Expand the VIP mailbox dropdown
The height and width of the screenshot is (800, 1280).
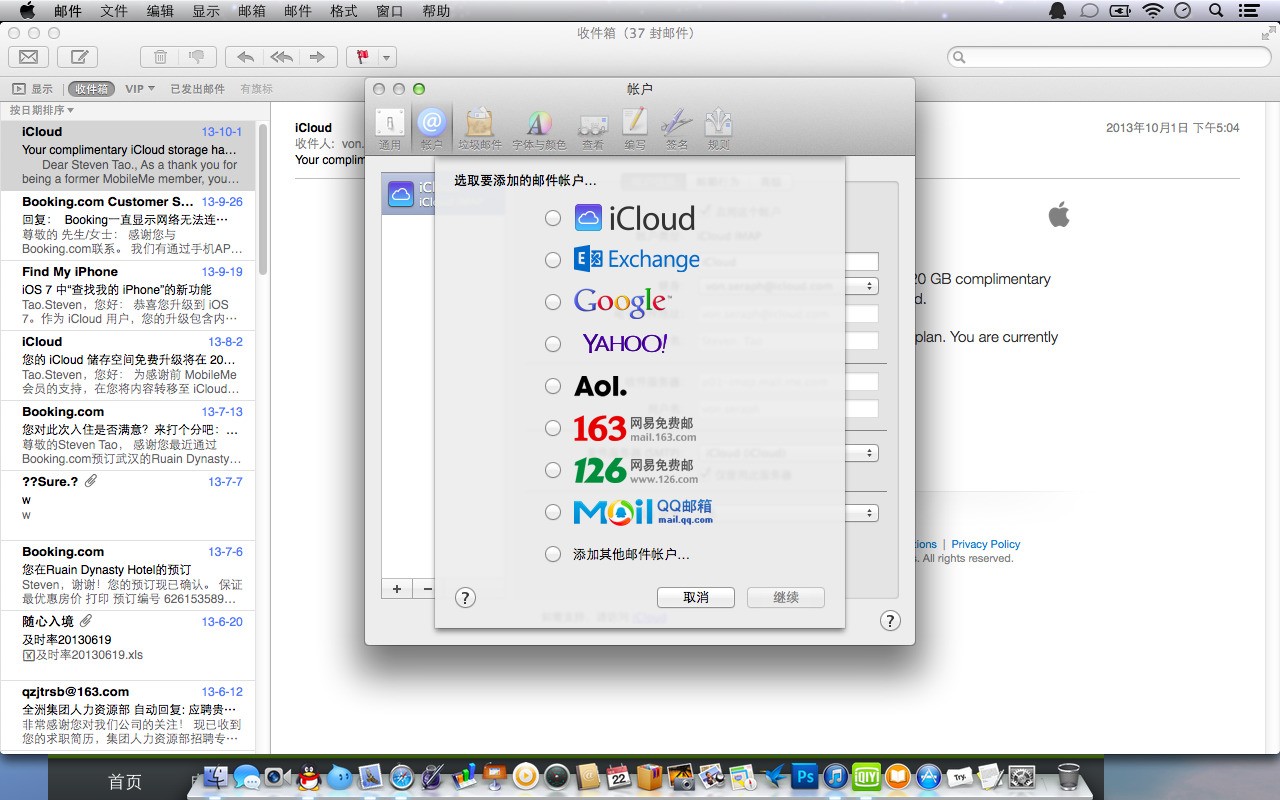(x=140, y=89)
